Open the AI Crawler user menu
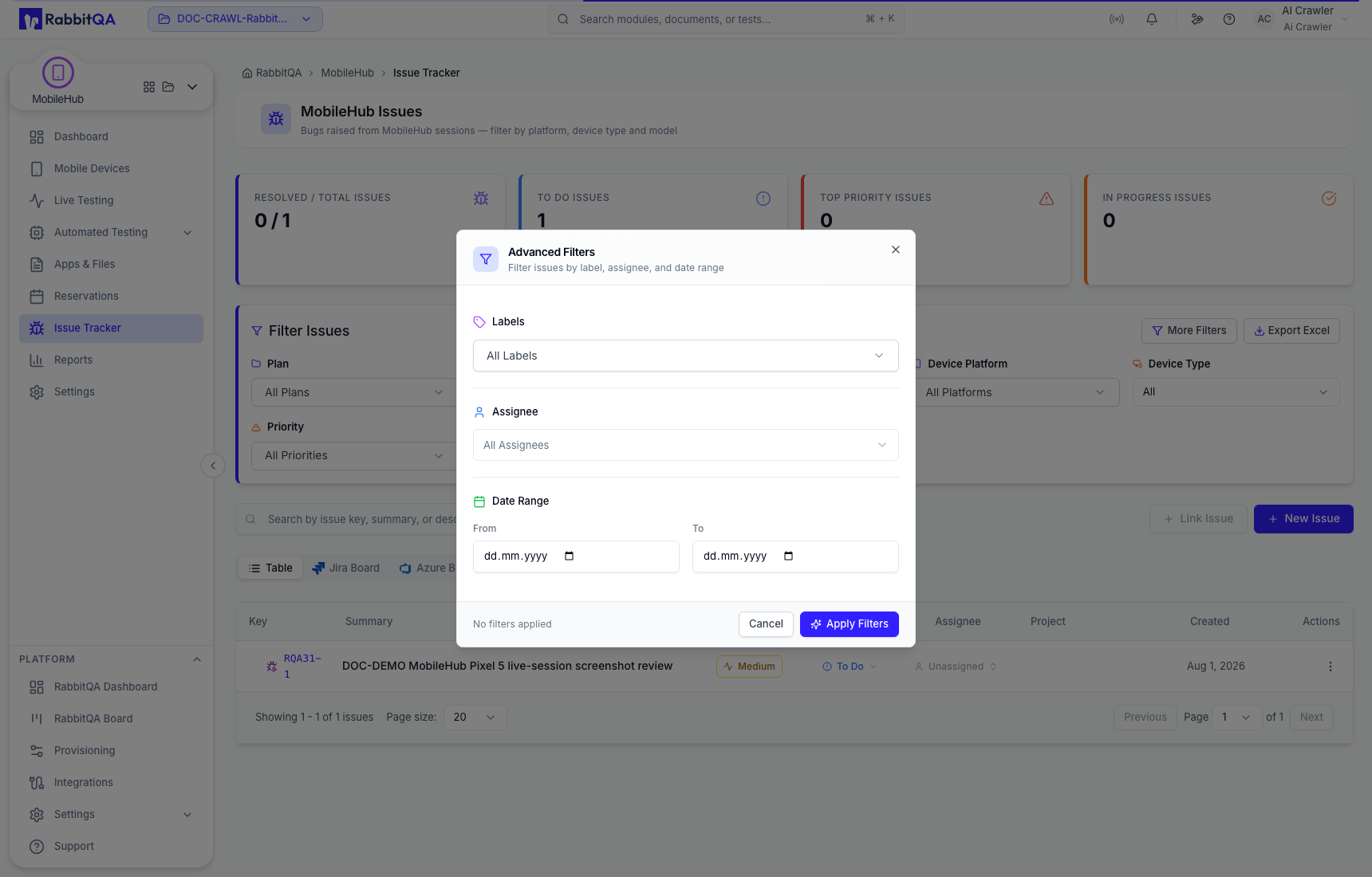Screen dimensions: 1372x877 coord(1303,19)
